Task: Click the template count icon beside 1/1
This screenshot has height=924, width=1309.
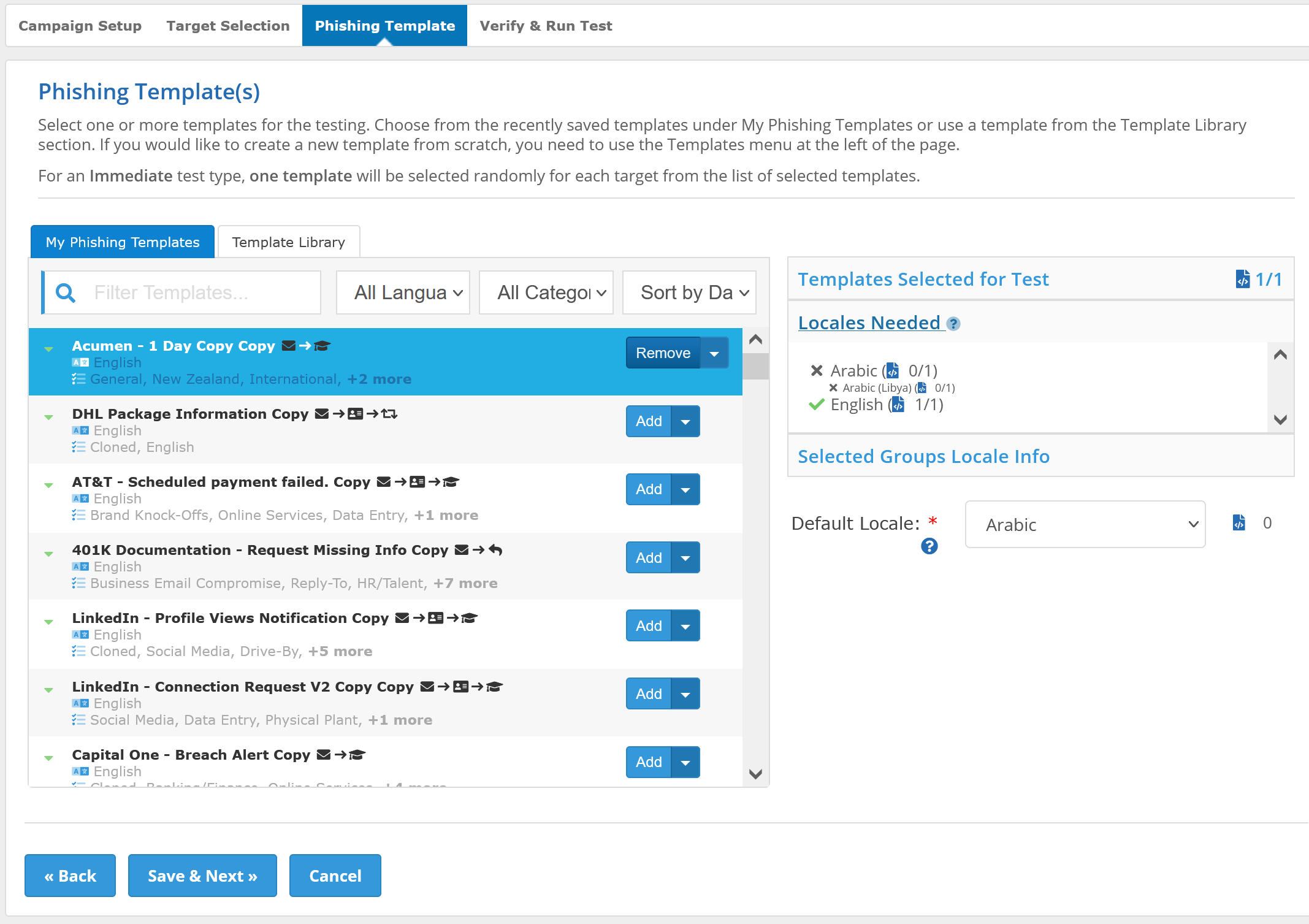Action: click(1243, 279)
